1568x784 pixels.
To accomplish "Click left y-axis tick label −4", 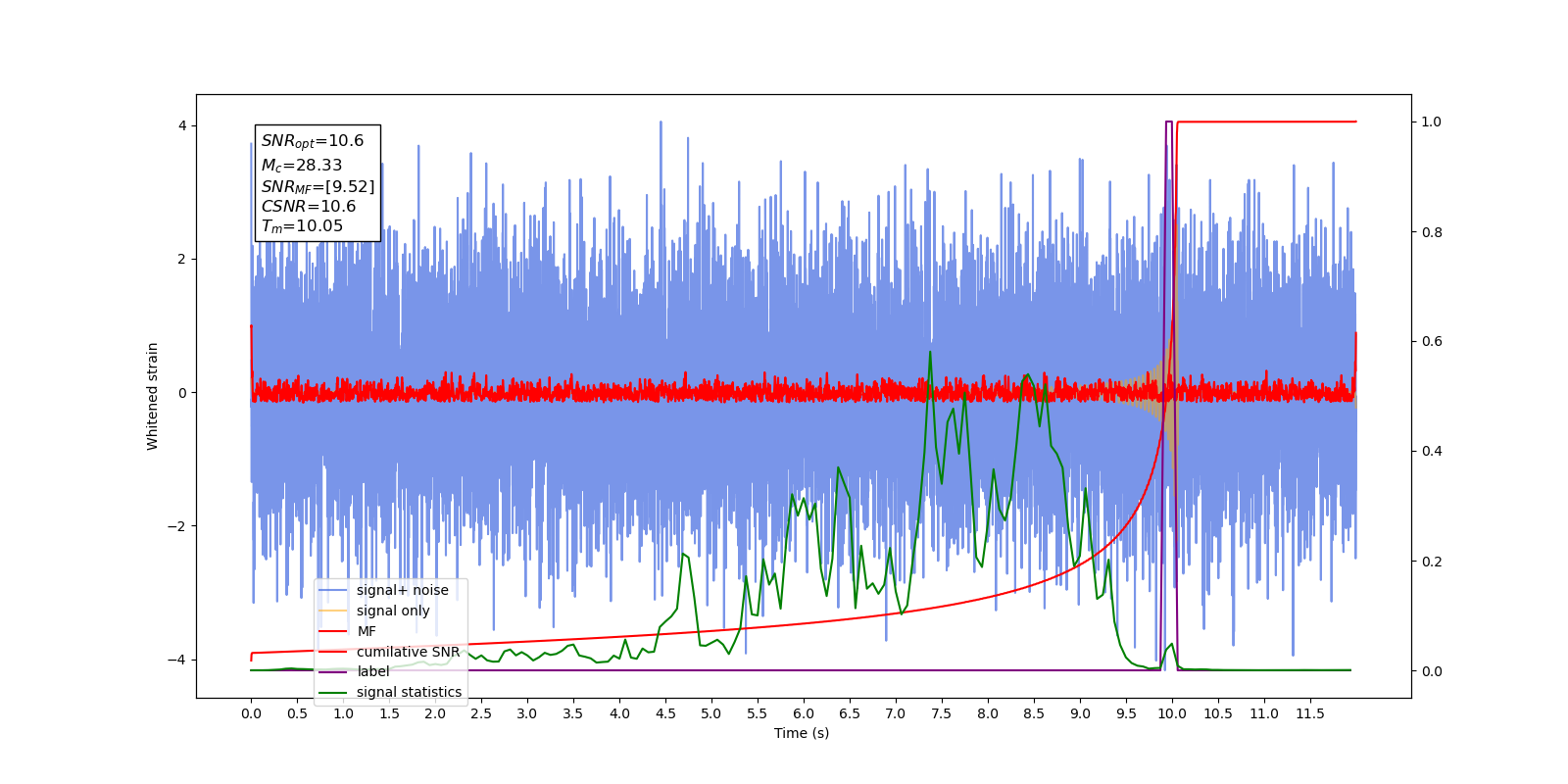I will coord(176,660).
